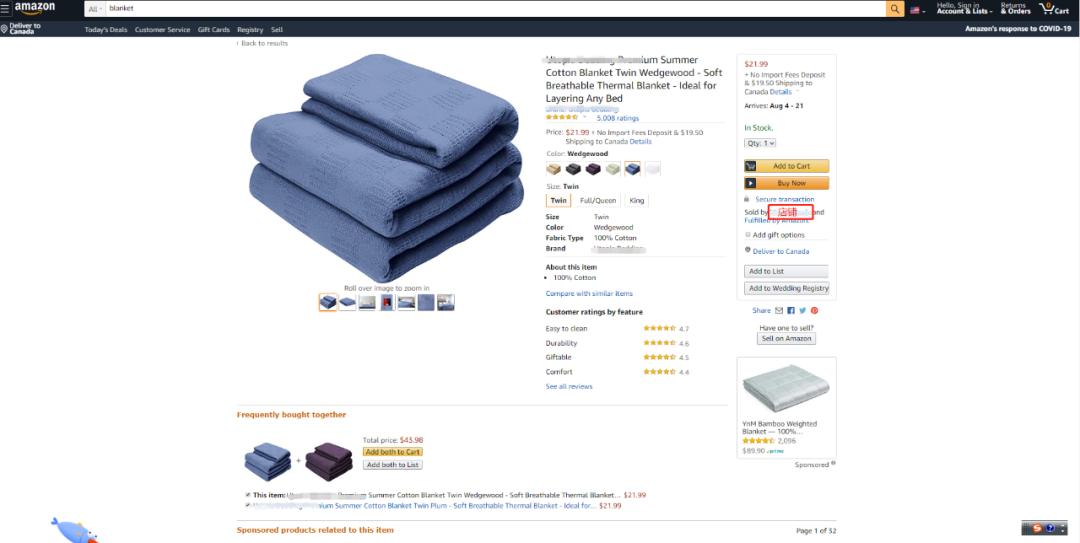
Task: Open the Gift Cards navigation item
Action: coord(214,30)
